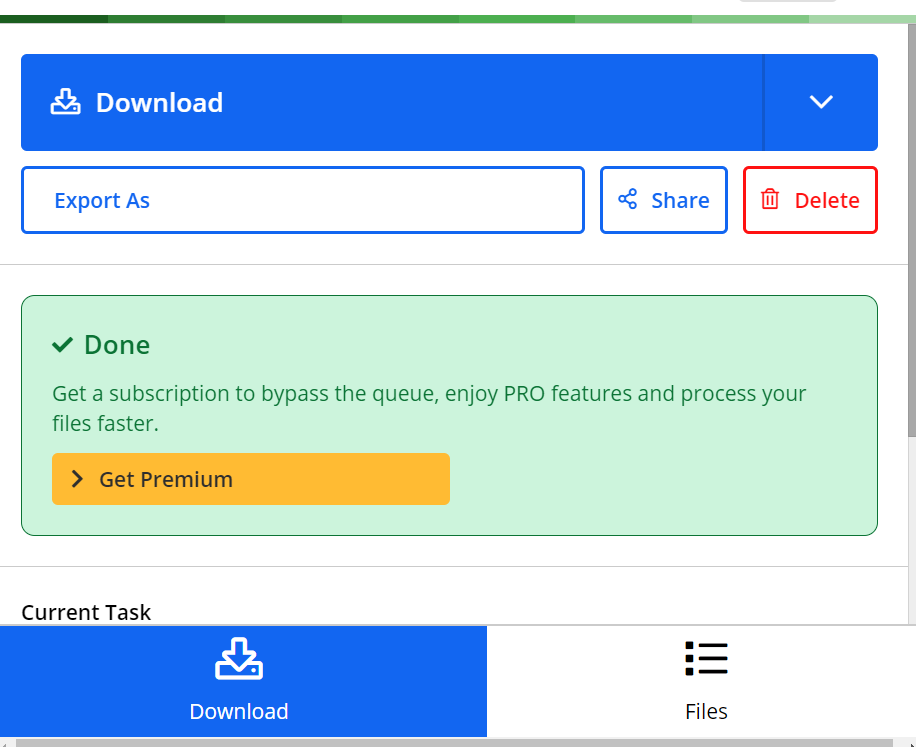Click the download icon in the bottom navigation bar
This screenshot has height=747, width=916.
pyautogui.click(x=239, y=659)
